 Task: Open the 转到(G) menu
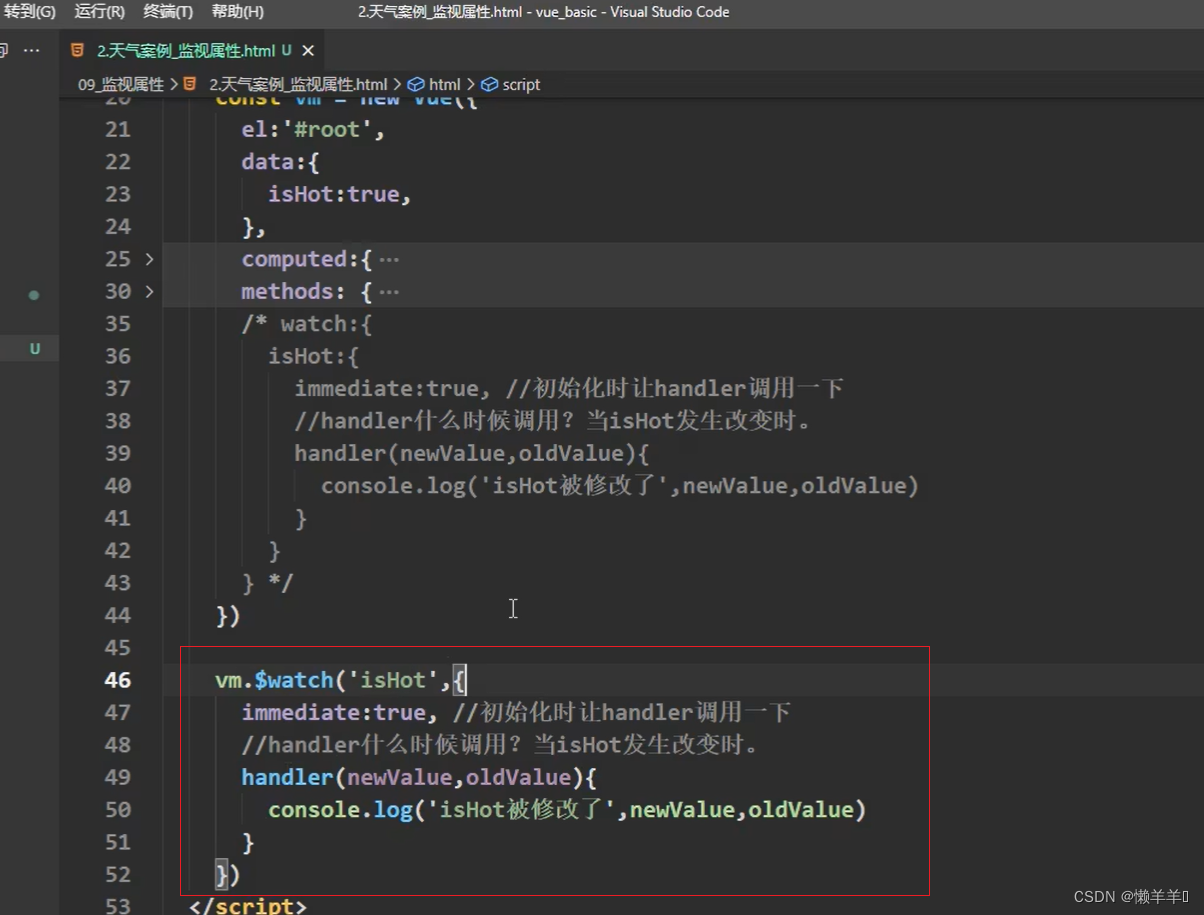pyautogui.click(x=30, y=12)
